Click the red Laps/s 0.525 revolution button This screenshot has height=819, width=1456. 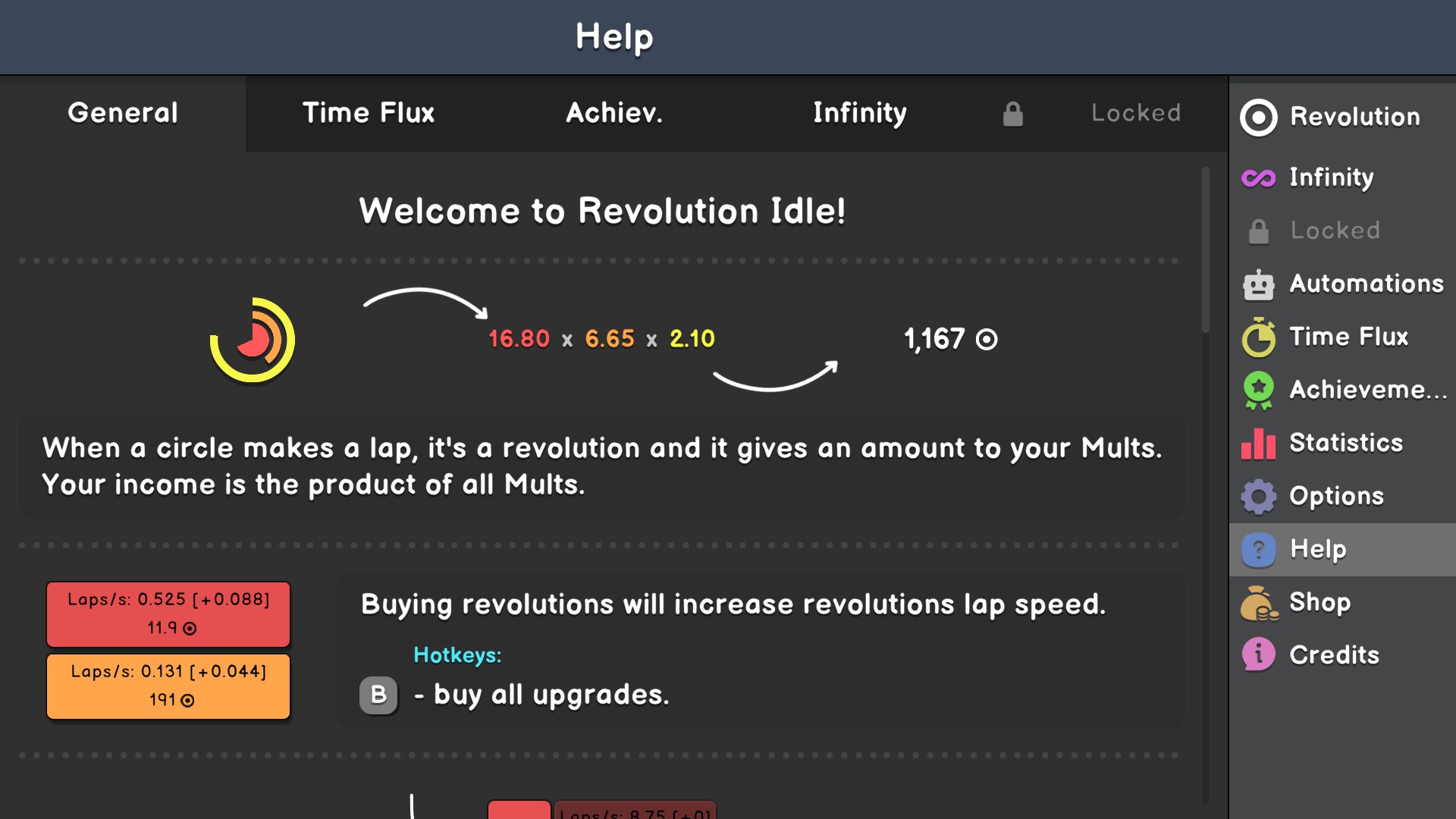click(168, 614)
